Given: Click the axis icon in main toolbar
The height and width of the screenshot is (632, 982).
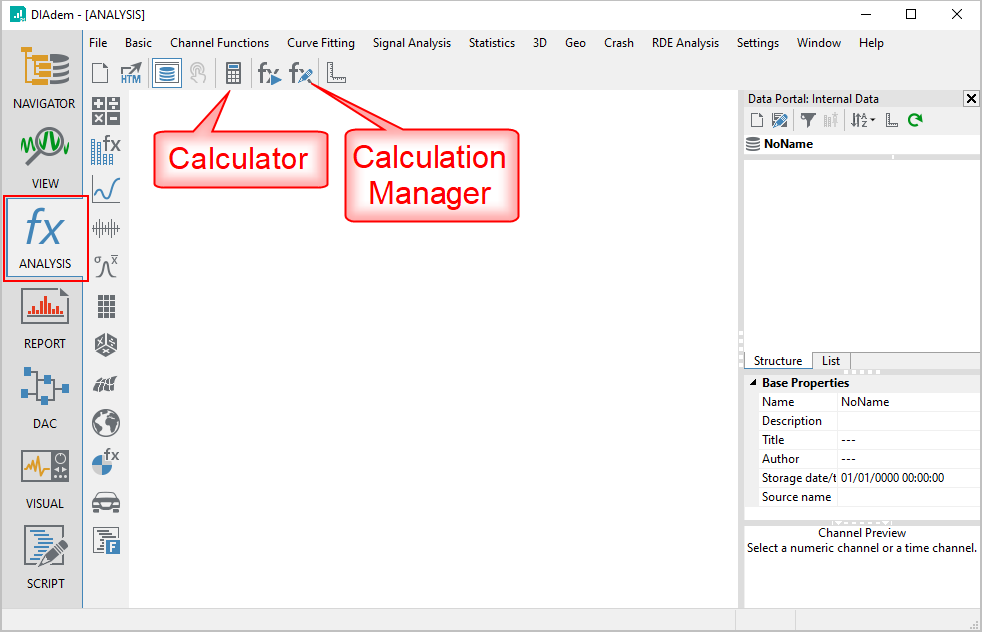Looking at the screenshot, I should pyautogui.click(x=336, y=73).
